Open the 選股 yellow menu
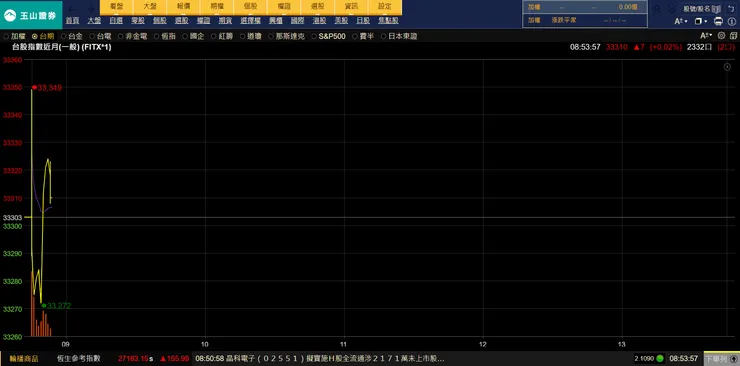The image size is (740, 366). [318, 7]
